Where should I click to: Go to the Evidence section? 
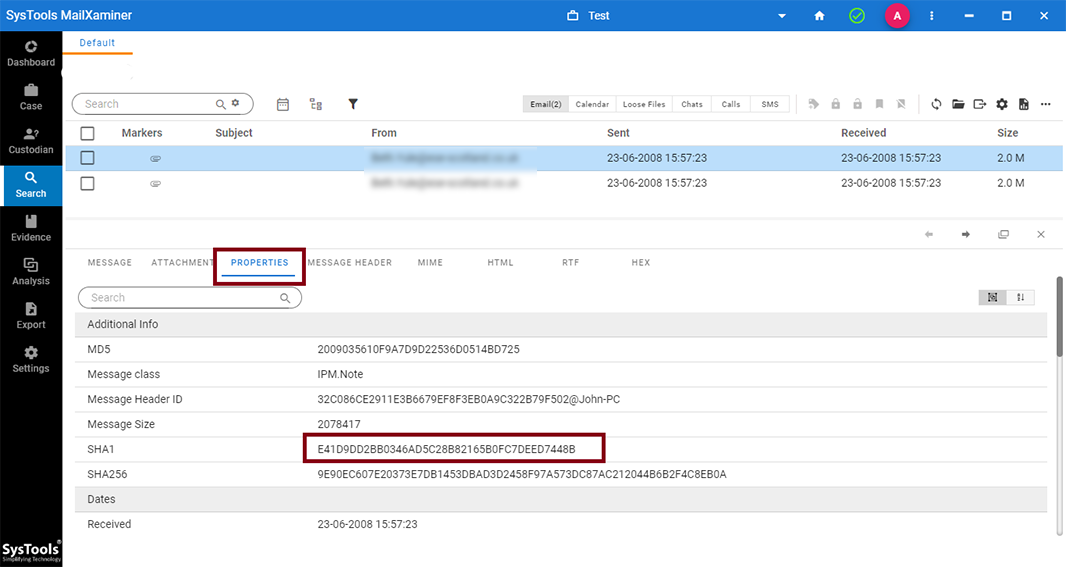[x=31, y=228]
